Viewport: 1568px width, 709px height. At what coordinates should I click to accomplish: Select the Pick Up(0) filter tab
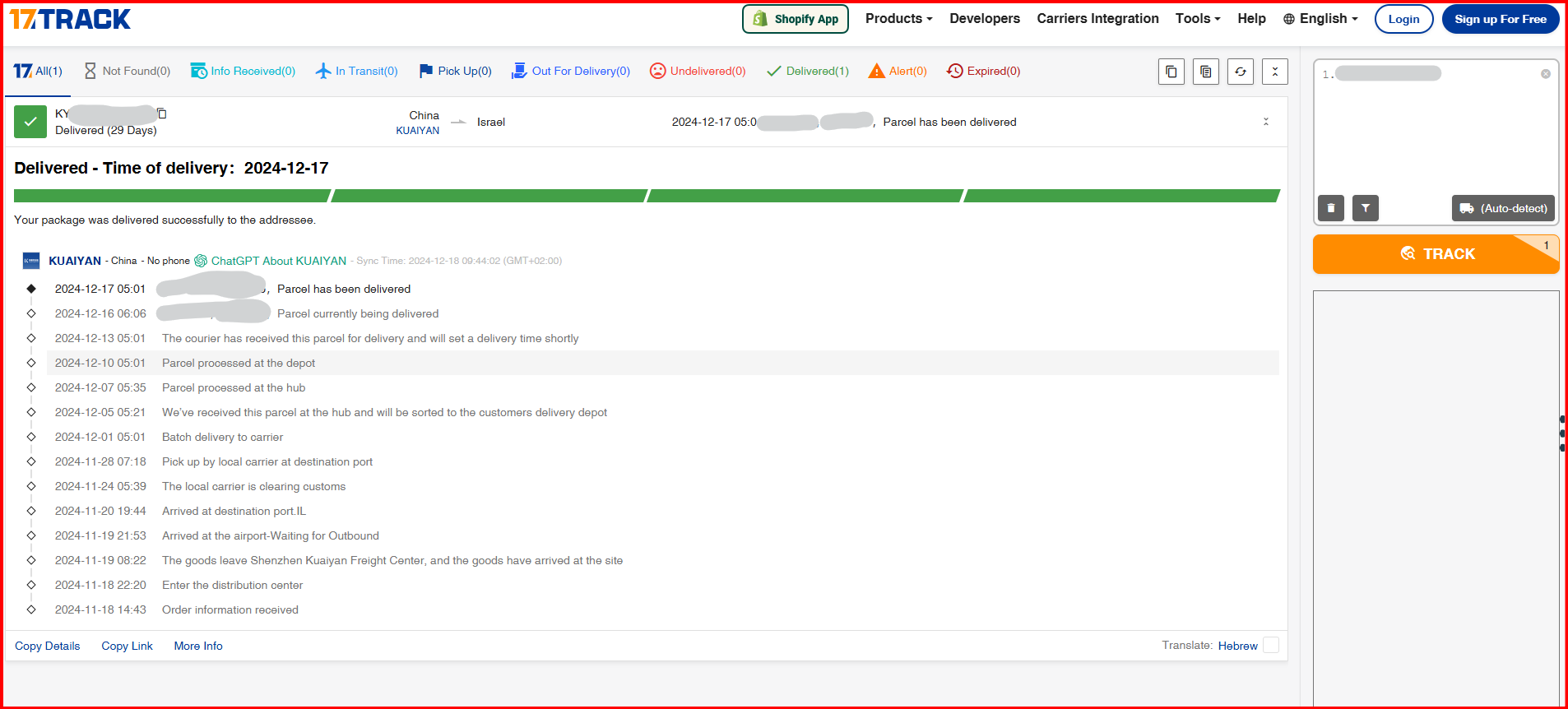point(455,72)
